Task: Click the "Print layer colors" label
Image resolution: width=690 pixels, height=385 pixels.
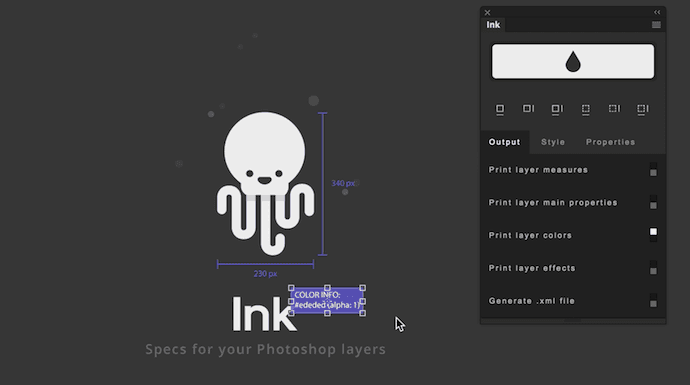Action: click(x=530, y=235)
